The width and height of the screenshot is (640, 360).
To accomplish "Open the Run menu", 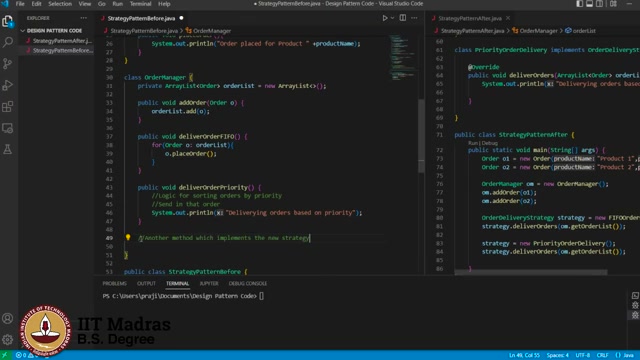I will [x=118, y=4].
